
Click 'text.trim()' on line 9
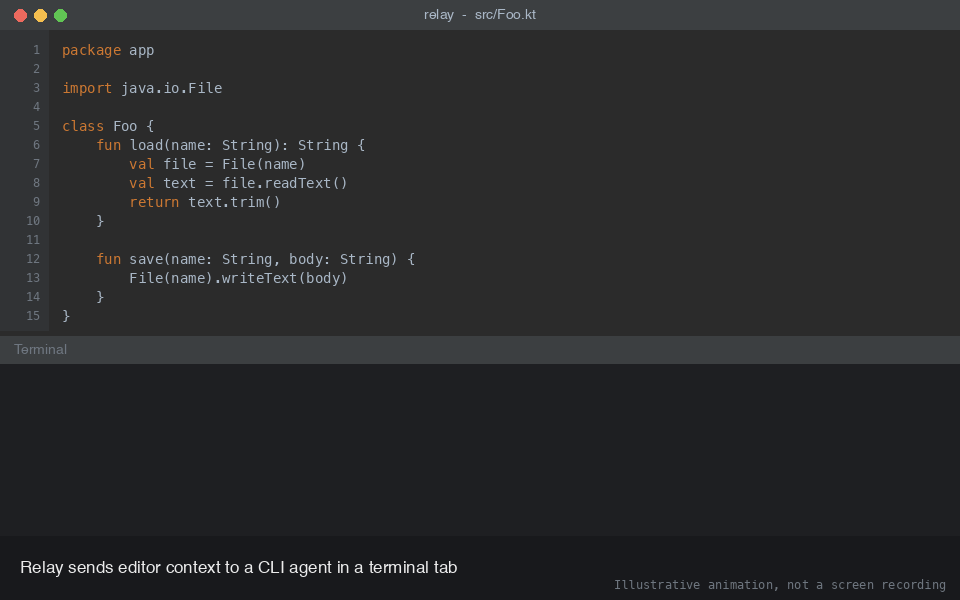tap(234, 202)
